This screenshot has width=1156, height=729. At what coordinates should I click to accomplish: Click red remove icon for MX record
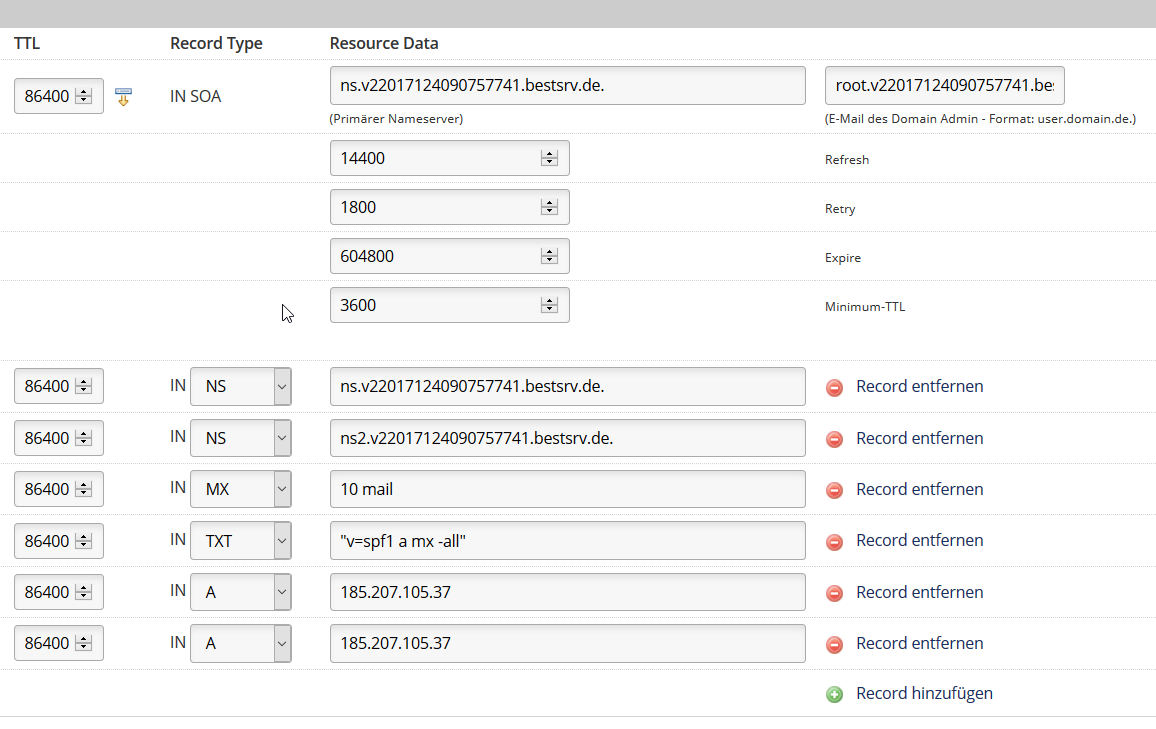[x=834, y=490]
